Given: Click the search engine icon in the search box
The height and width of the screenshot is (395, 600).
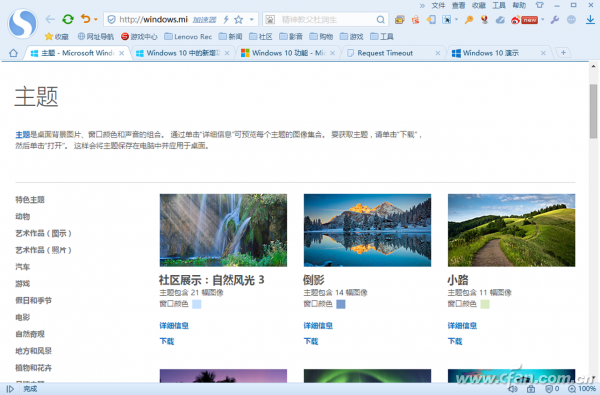Looking at the screenshot, I should click(270, 19).
